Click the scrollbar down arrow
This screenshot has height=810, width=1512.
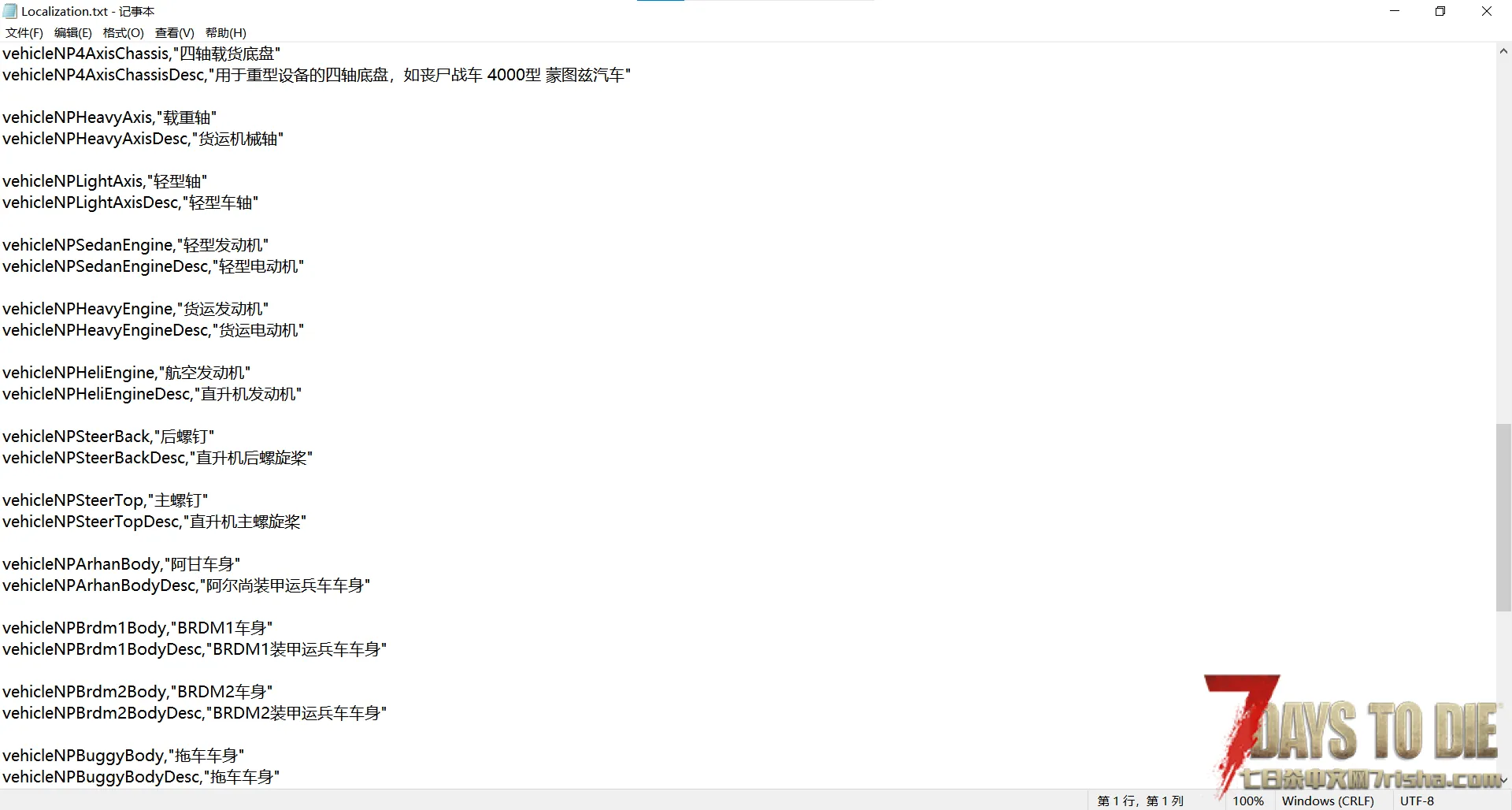pyautogui.click(x=1503, y=780)
